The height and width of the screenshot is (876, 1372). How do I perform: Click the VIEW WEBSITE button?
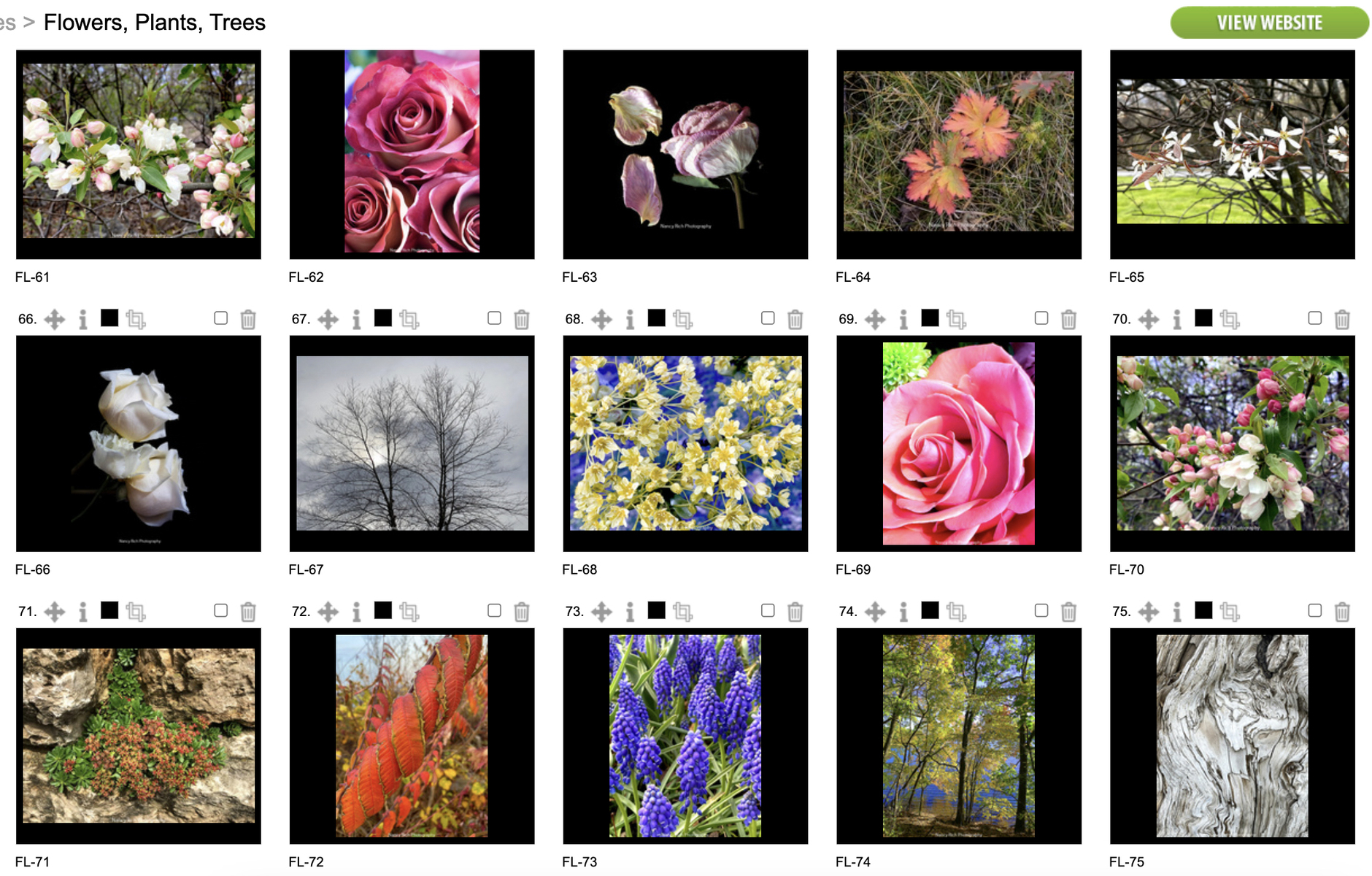point(1269,23)
